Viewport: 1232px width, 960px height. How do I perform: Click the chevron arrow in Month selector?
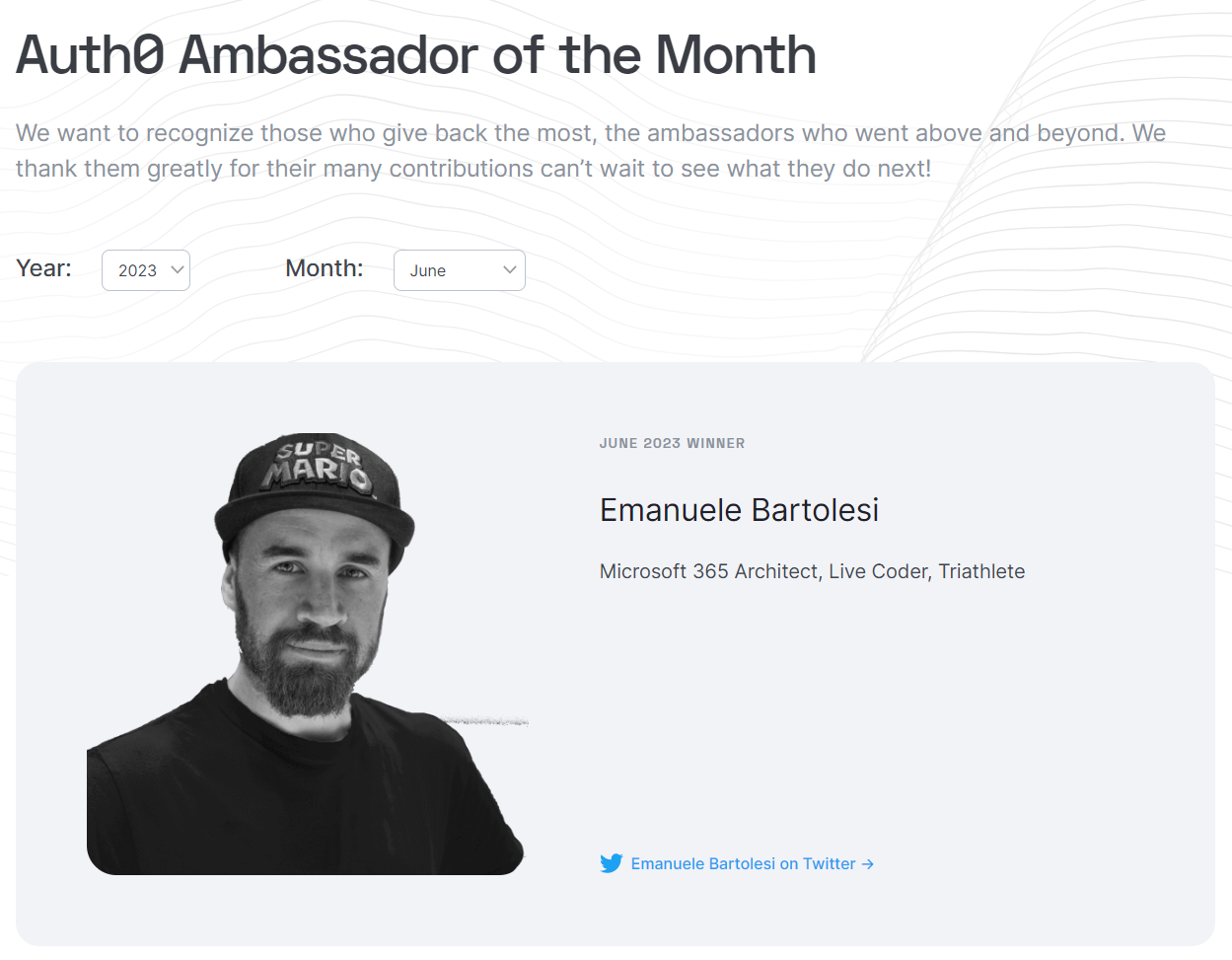click(x=510, y=269)
